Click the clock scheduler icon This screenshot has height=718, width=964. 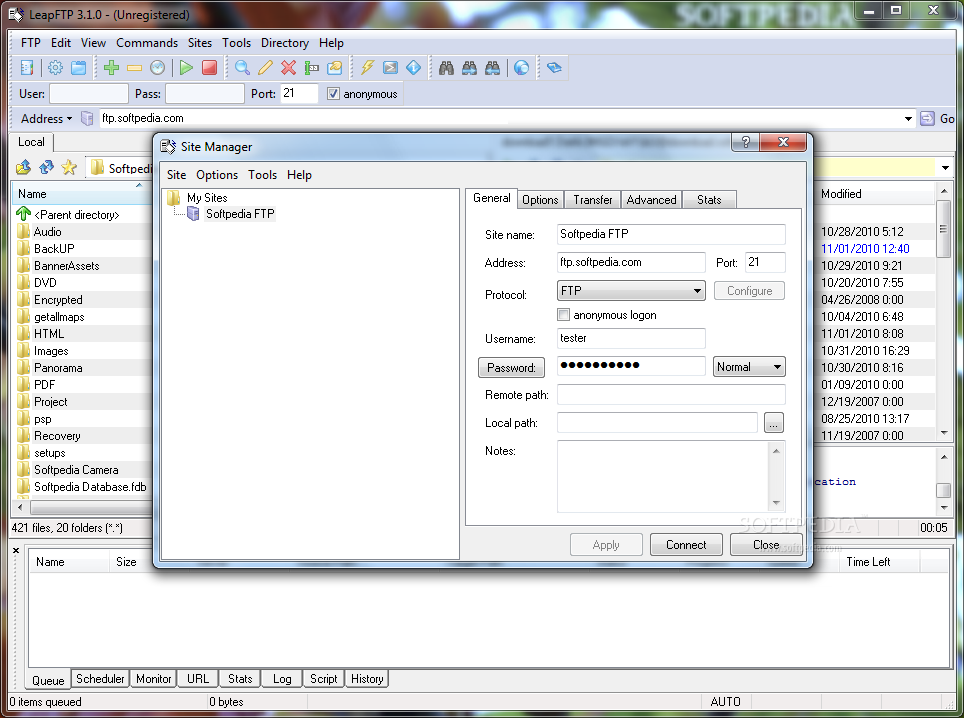tap(157, 68)
